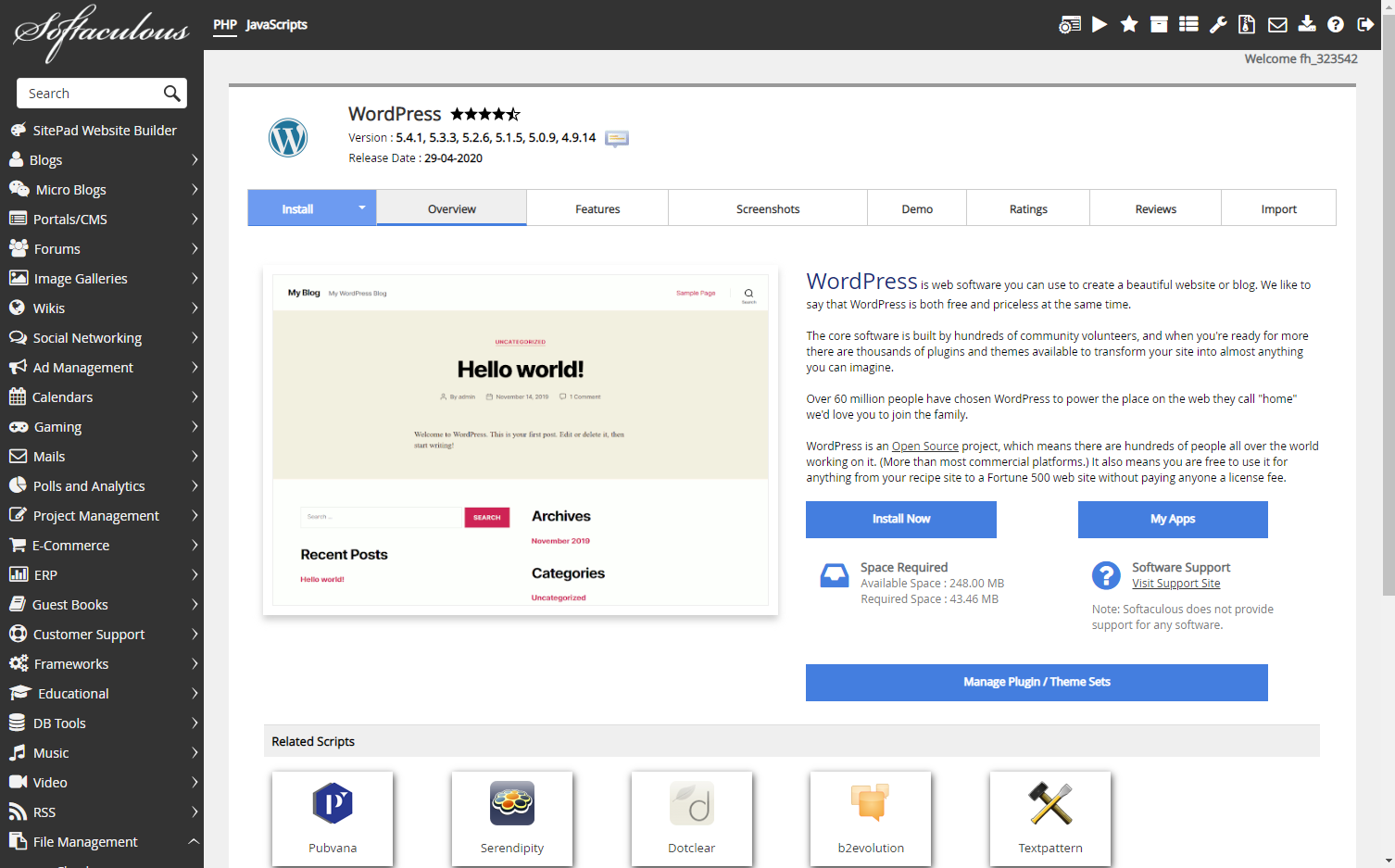Open the Visit Support Site link
This screenshot has width=1395, height=868.
pos(1176,584)
